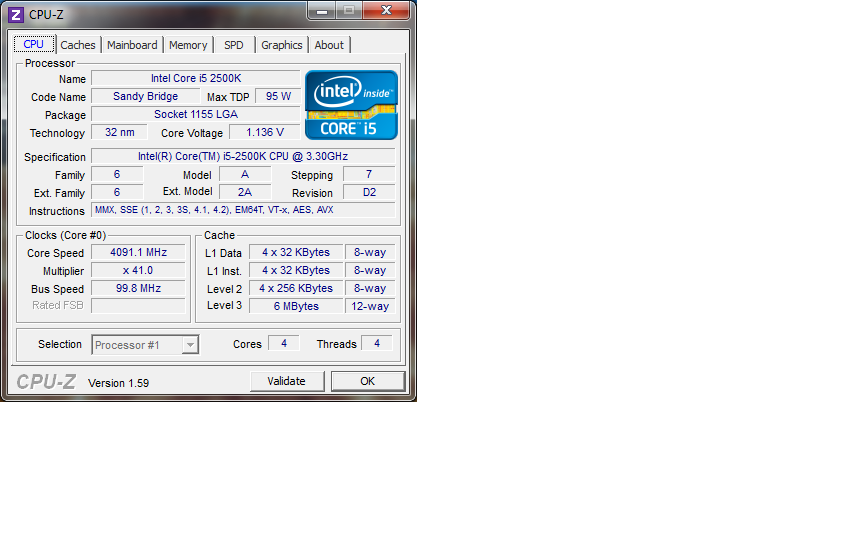Click the Code Name value Sandy Bridge
The width and height of the screenshot is (864, 540).
pos(145,96)
